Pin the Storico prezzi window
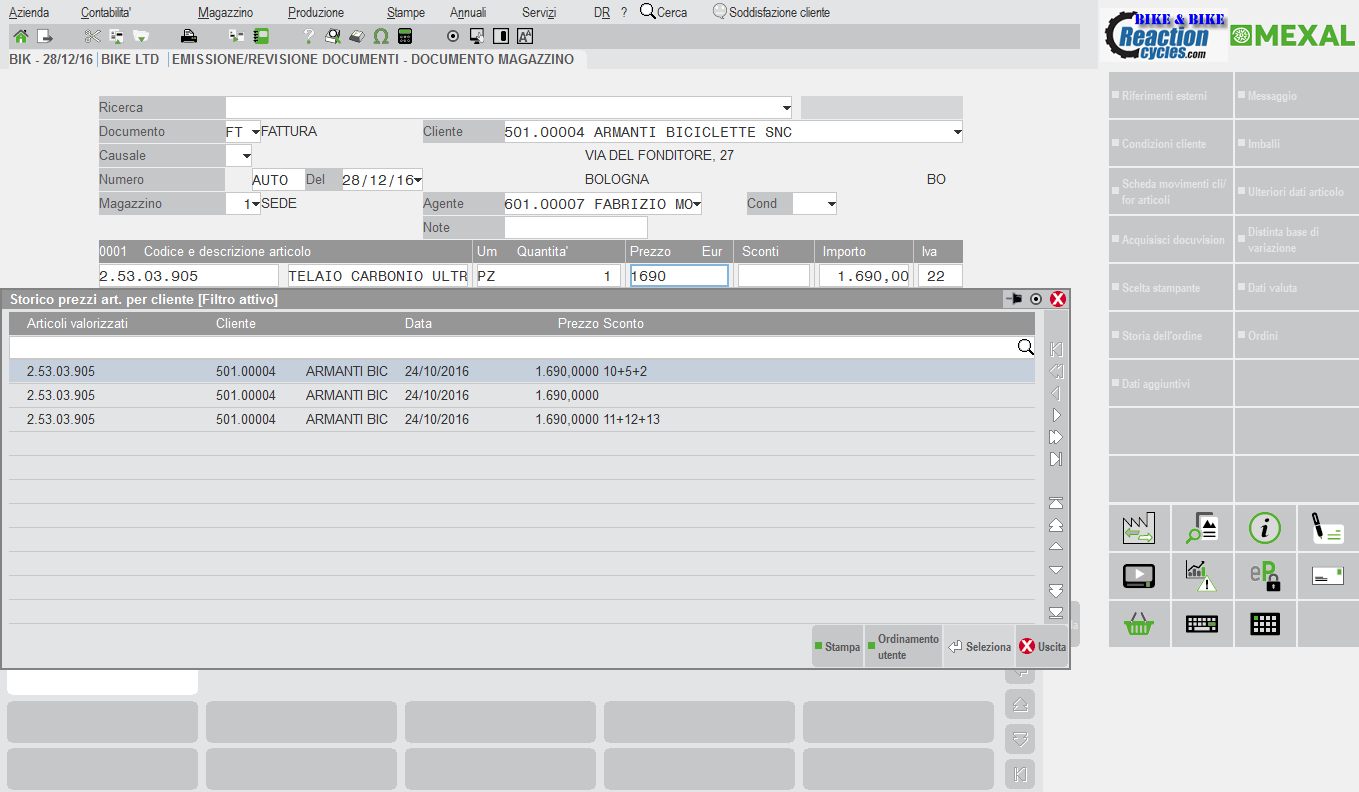The width and height of the screenshot is (1359, 792). [x=1014, y=299]
